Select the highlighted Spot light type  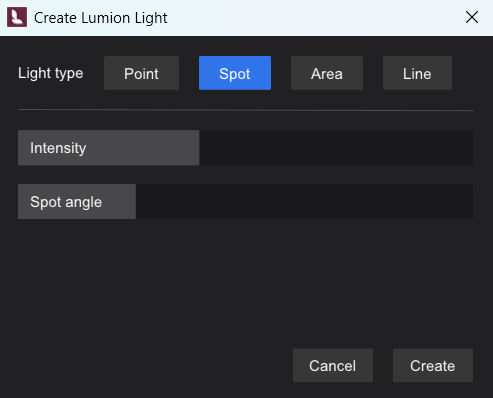pos(235,73)
